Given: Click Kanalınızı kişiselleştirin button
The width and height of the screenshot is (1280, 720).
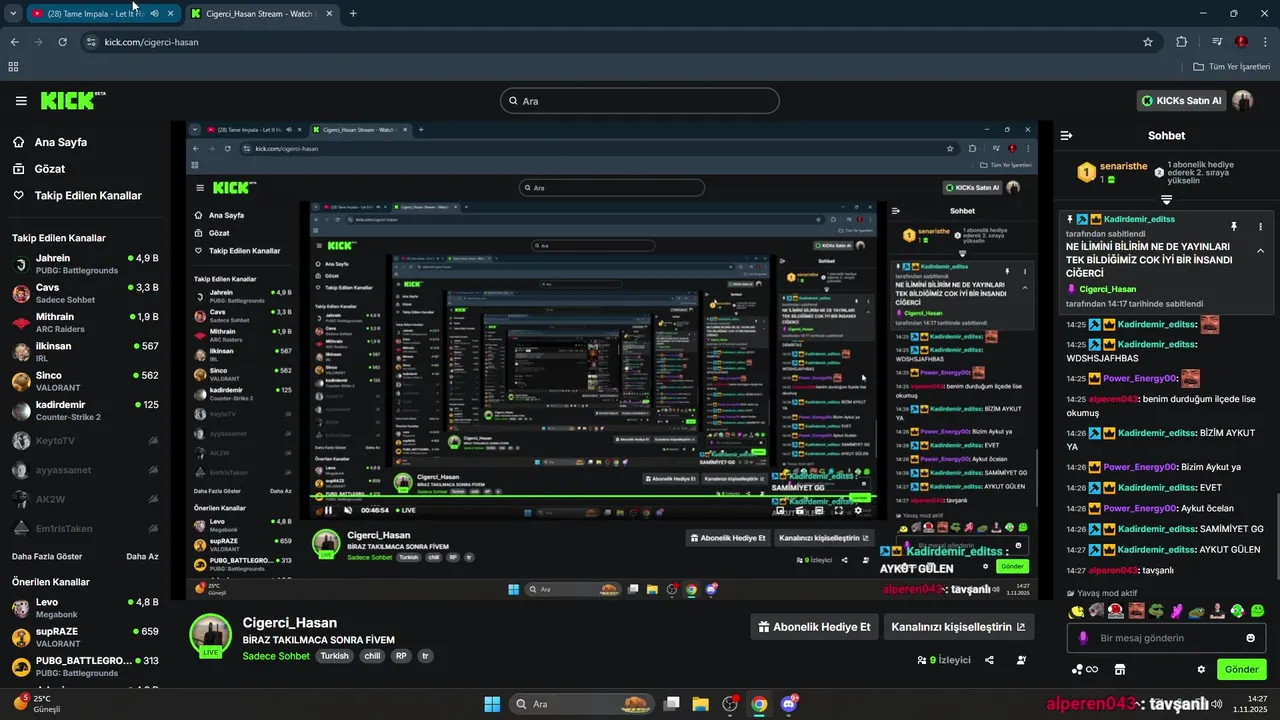Looking at the screenshot, I should (958, 627).
